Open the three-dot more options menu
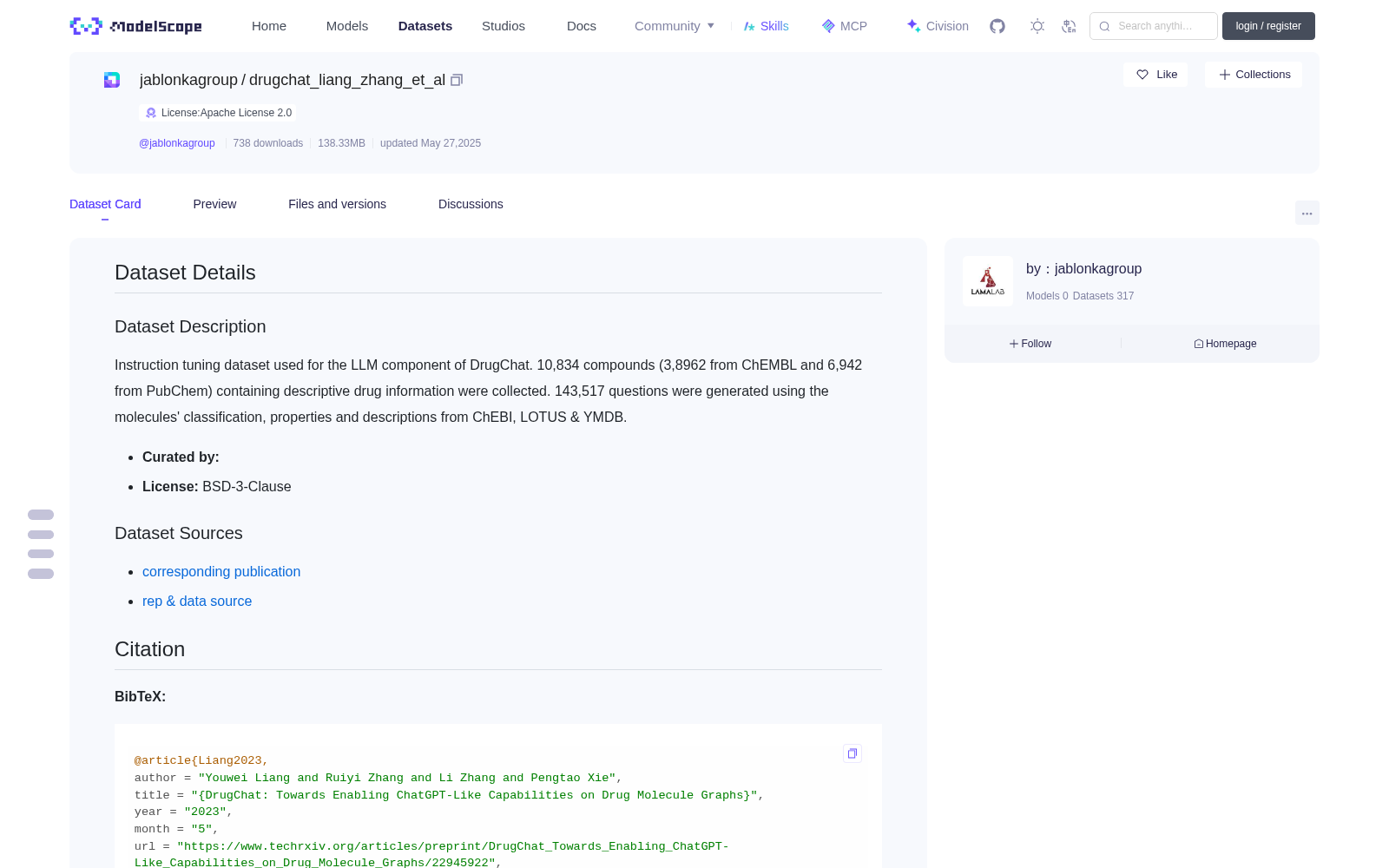This screenshot has width=1389, height=868. point(1307,213)
